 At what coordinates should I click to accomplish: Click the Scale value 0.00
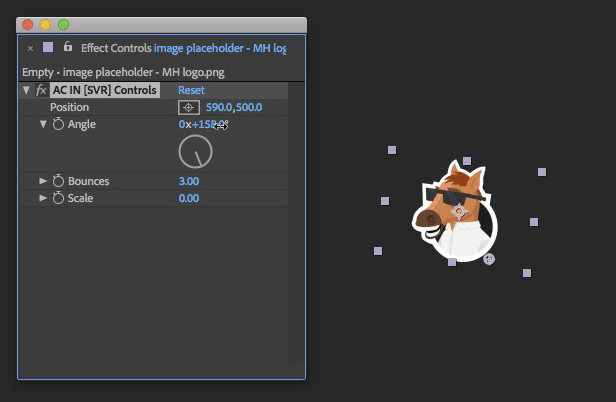pos(188,198)
